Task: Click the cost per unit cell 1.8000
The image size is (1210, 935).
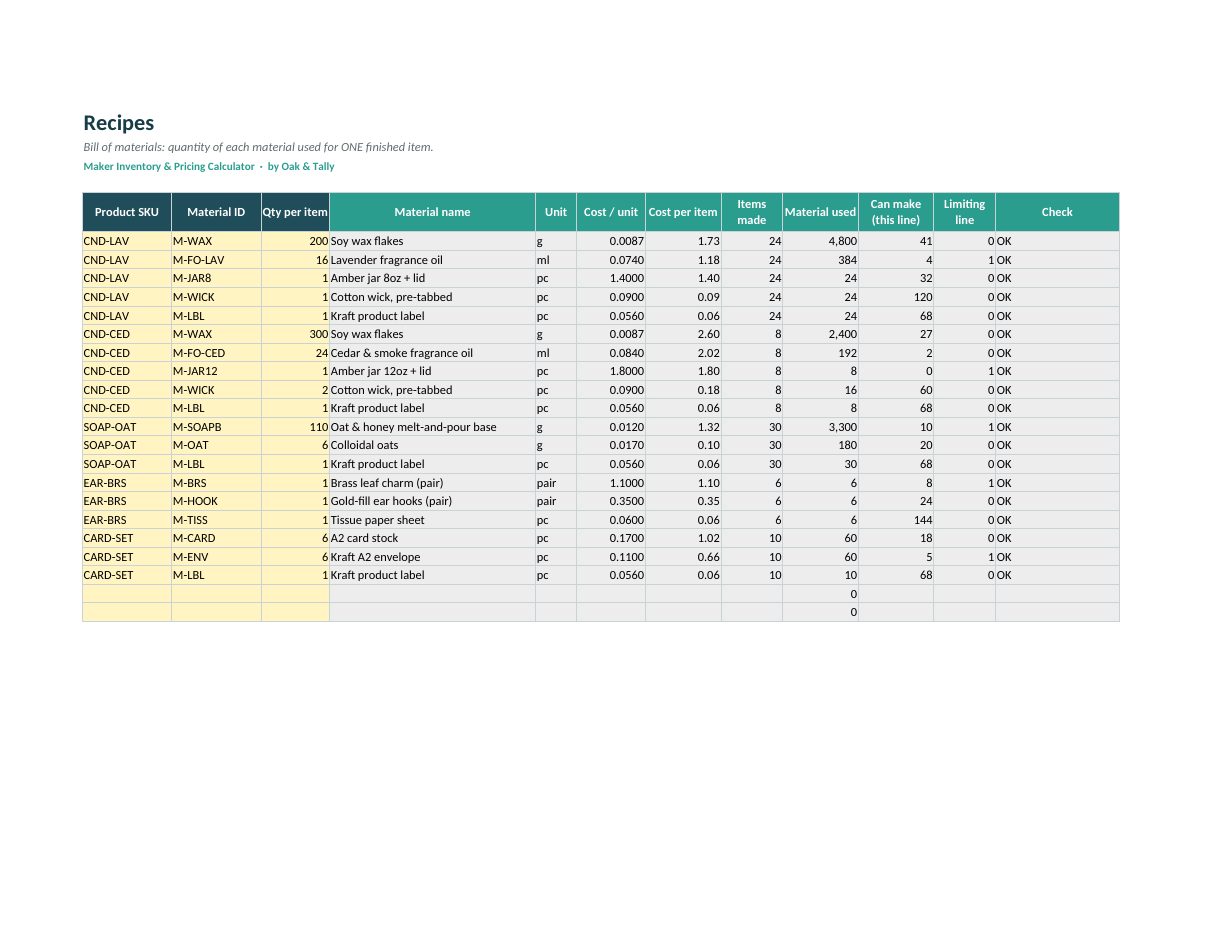Action: [x=611, y=371]
